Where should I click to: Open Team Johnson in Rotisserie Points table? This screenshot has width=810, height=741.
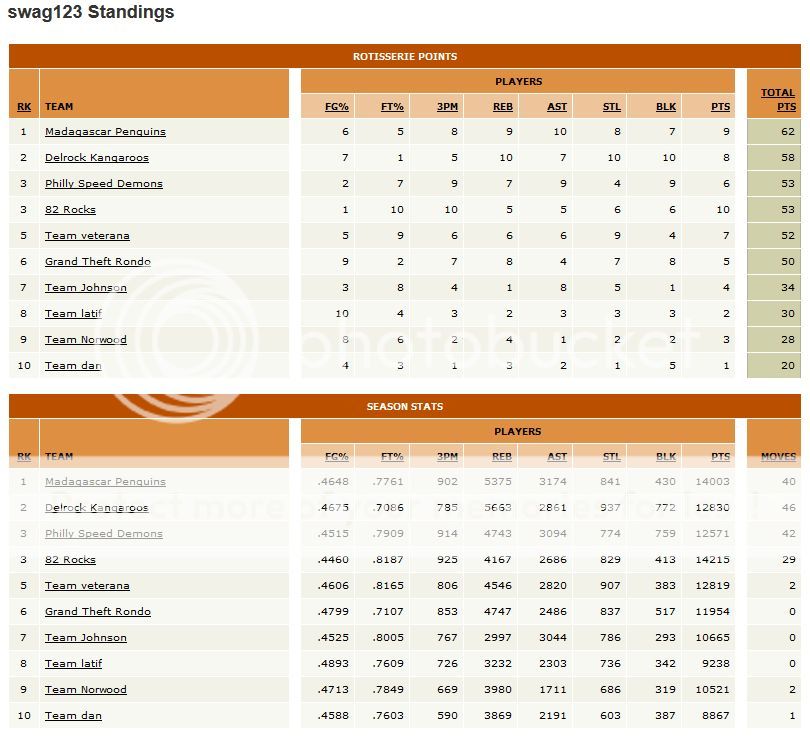pyautogui.click(x=86, y=287)
